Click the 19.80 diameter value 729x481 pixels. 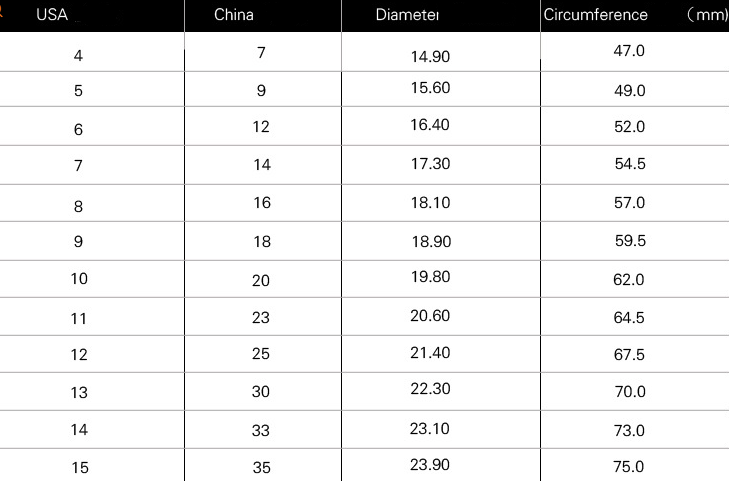pyautogui.click(x=430, y=278)
